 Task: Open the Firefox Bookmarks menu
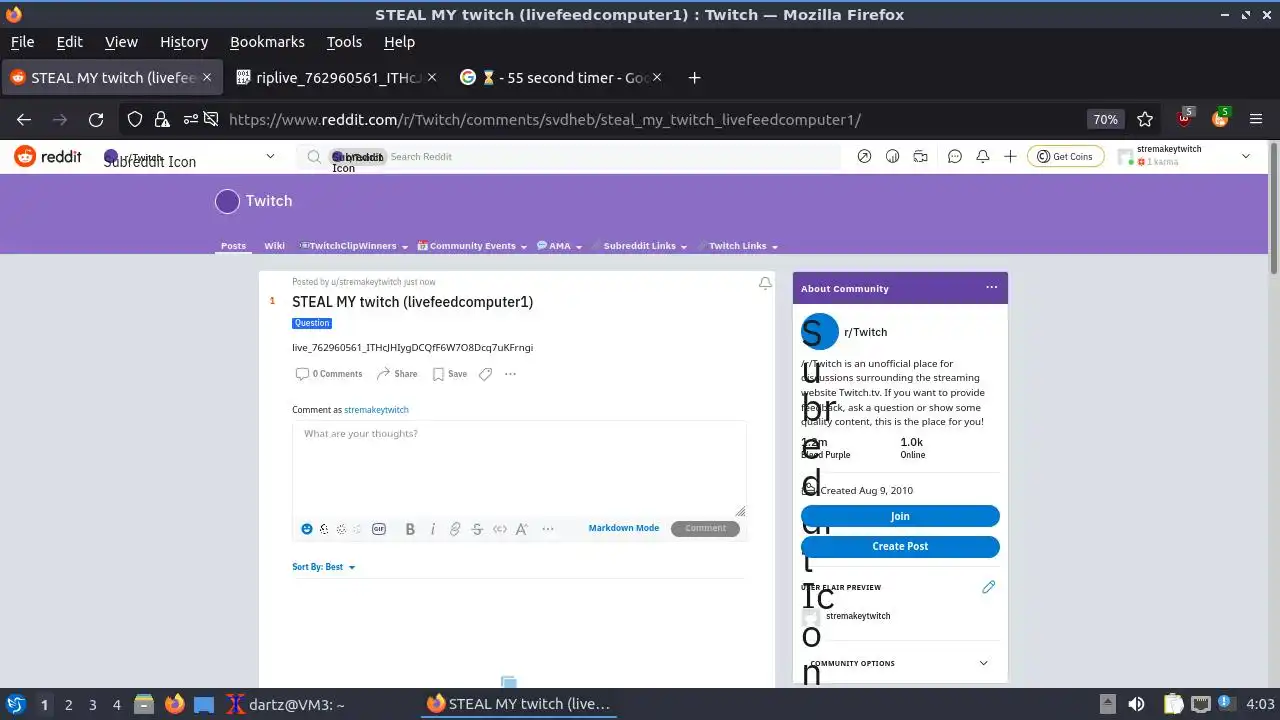coord(267,42)
